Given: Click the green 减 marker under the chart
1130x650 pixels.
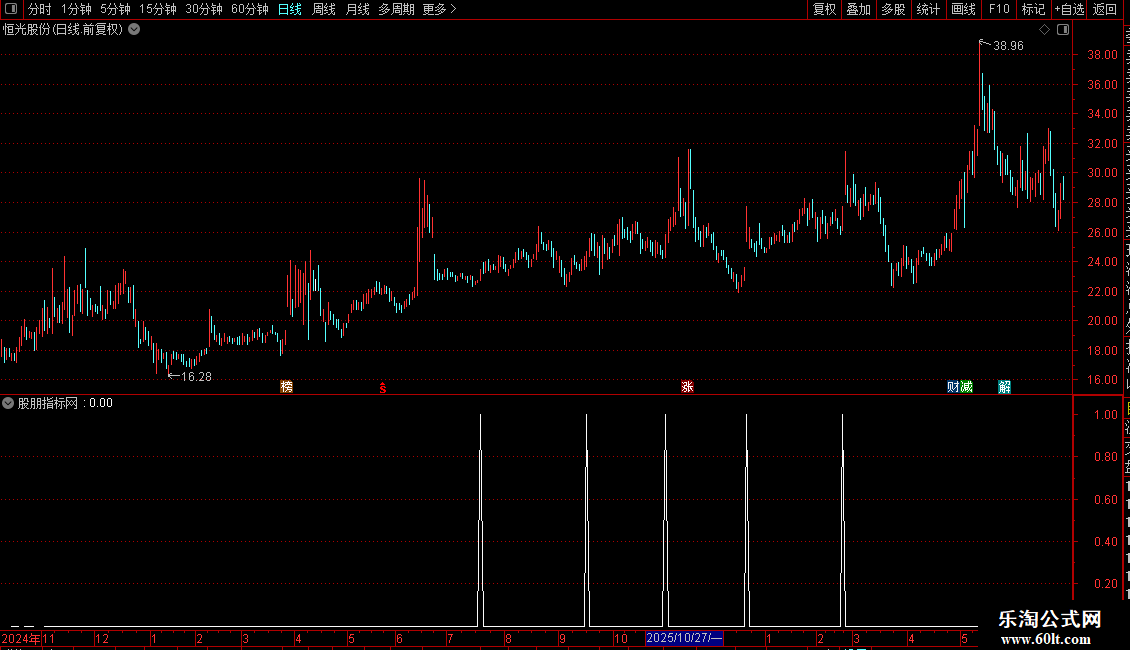Looking at the screenshot, I should coord(966,387).
